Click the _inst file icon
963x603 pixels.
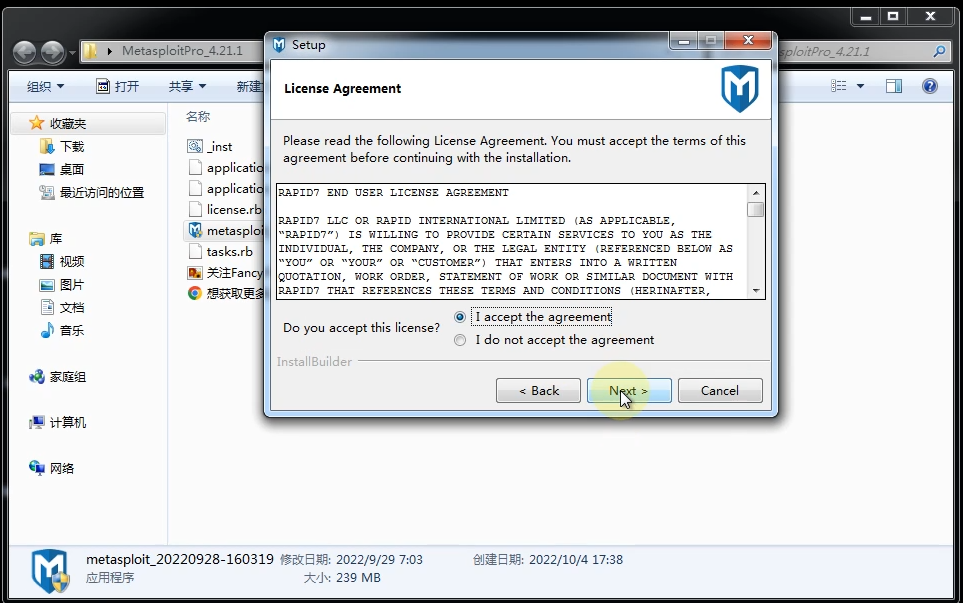click(195, 146)
